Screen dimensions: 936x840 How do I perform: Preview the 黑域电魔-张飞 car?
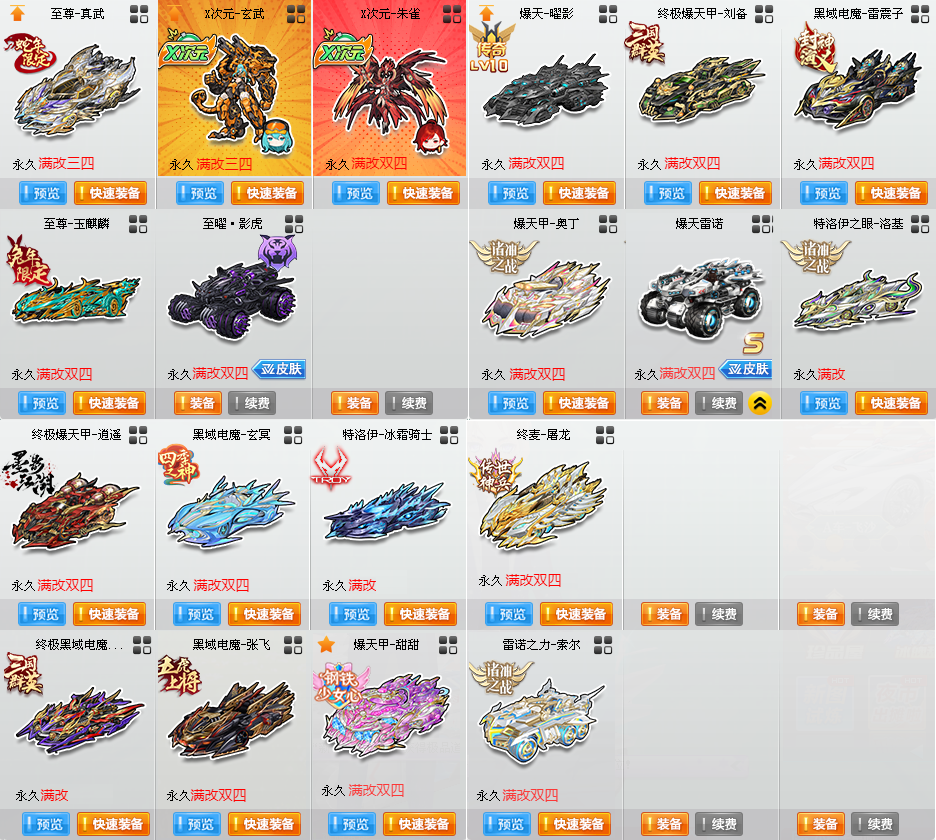pos(197,824)
